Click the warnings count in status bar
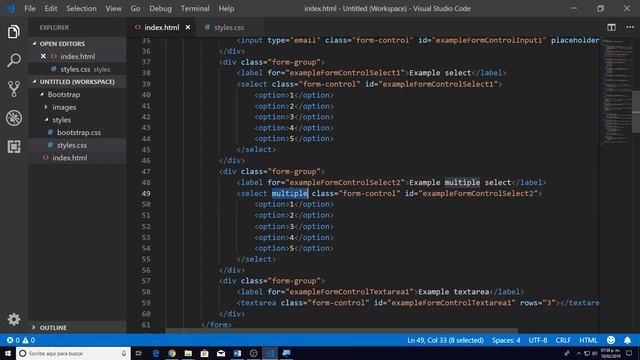This screenshot has height=360, width=640. click(29, 340)
